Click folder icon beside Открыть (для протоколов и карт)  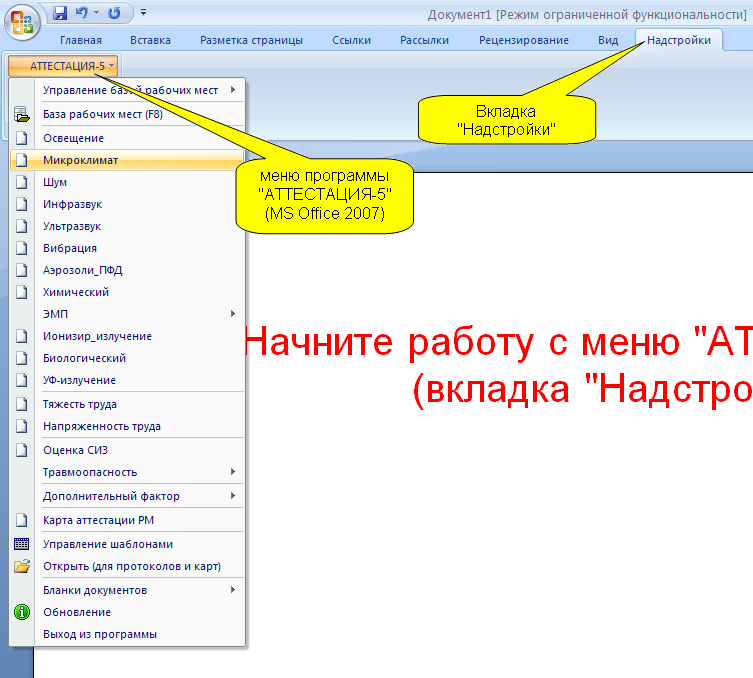coord(22,566)
